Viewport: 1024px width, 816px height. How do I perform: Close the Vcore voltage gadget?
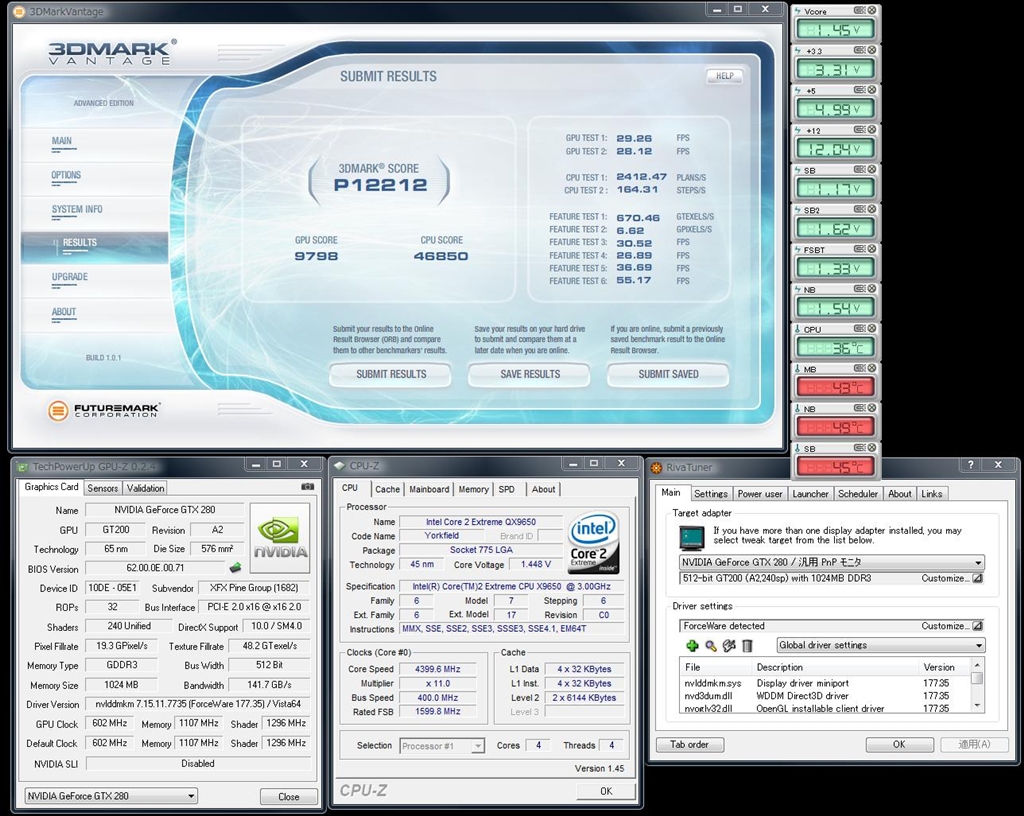click(x=872, y=10)
